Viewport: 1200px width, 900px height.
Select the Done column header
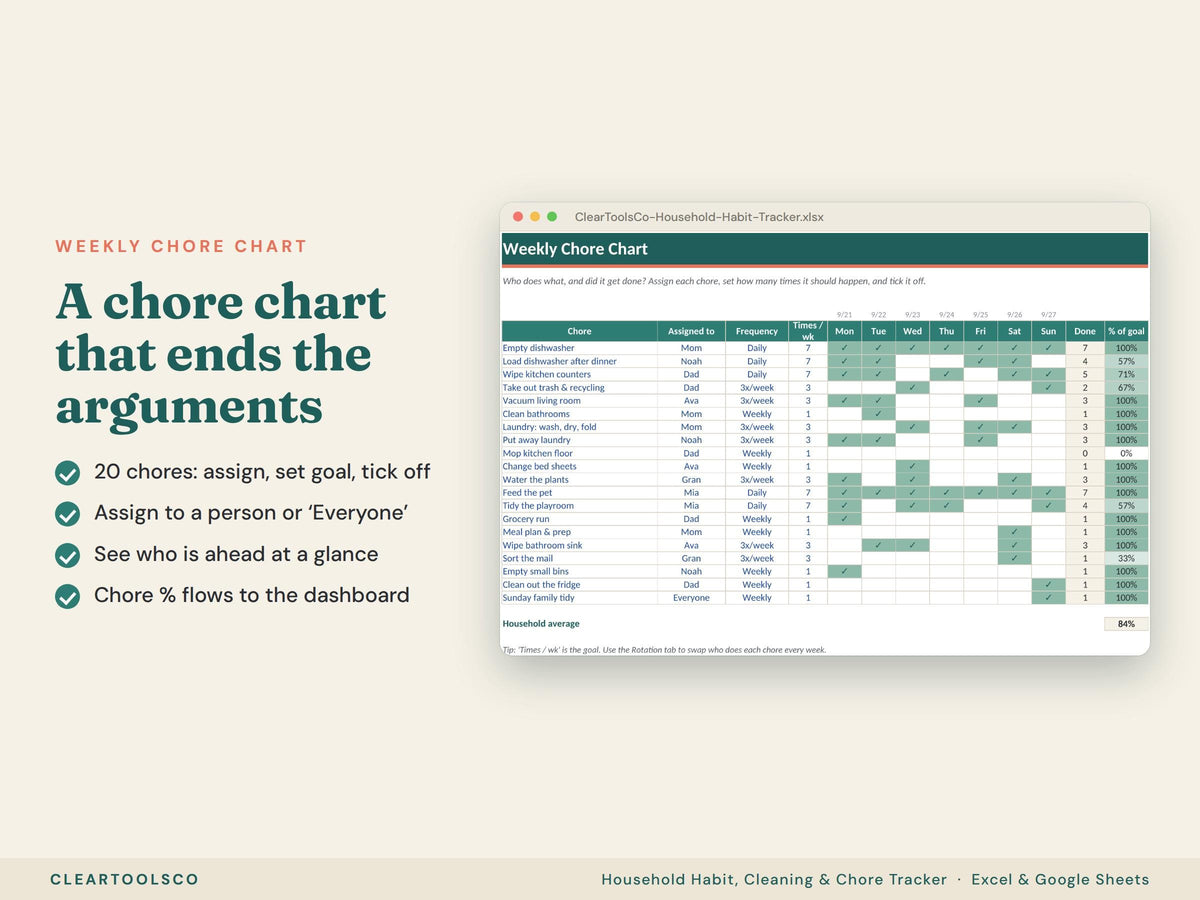tap(1085, 331)
